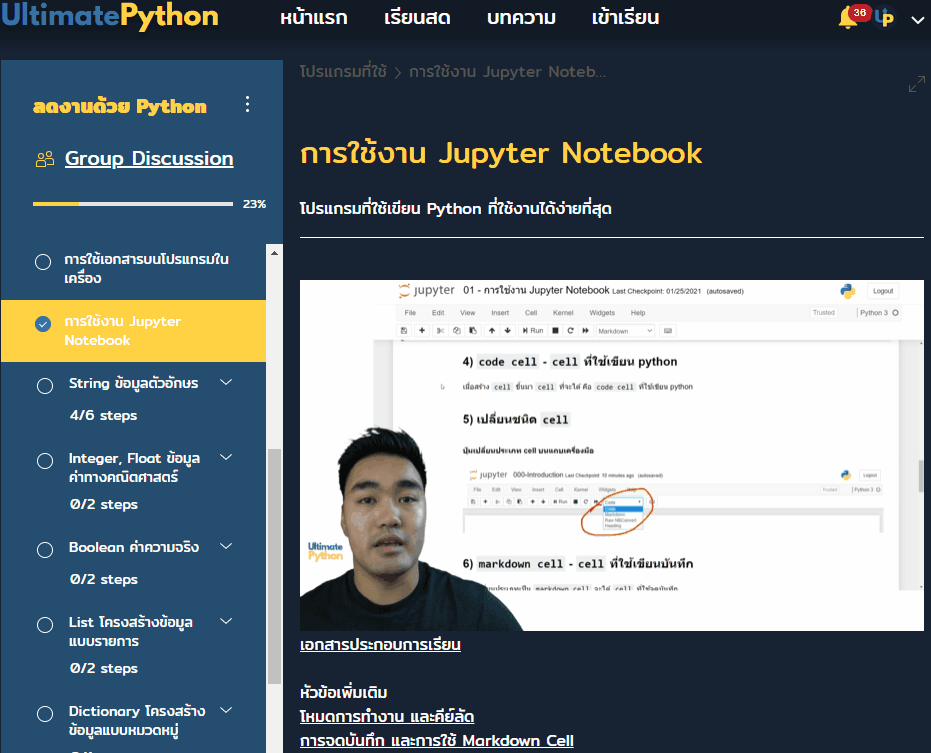
Task: Click the 23% progress label
Action: tap(254, 204)
